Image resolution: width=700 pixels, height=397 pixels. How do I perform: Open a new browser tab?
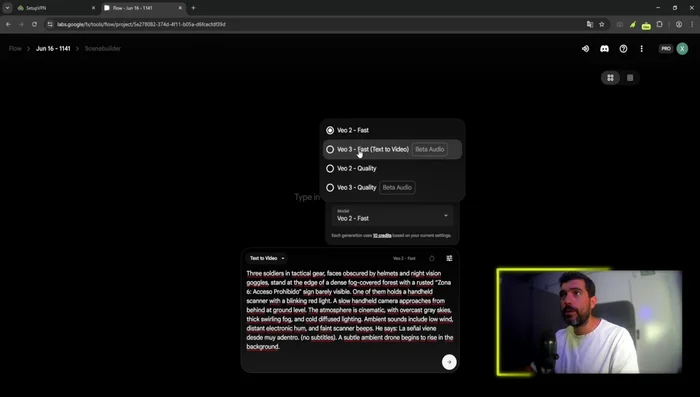pyautogui.click(x=193, y=8)
